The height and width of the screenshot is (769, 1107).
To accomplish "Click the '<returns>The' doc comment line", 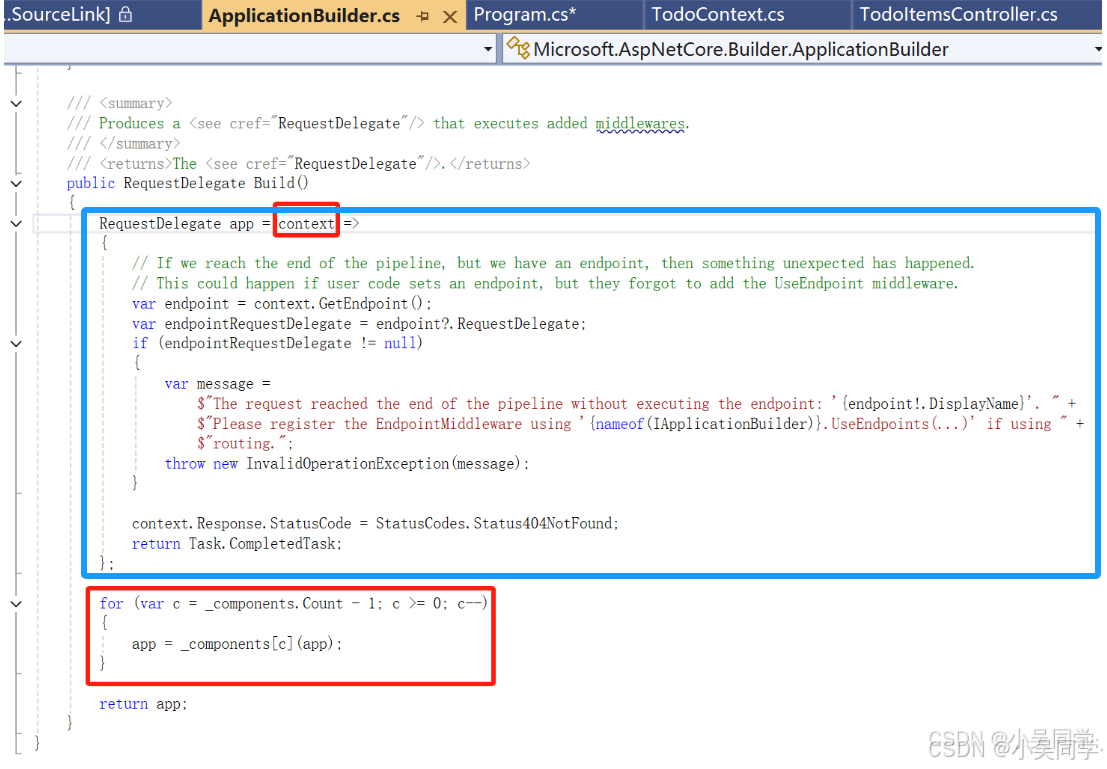I will (298, 164).
